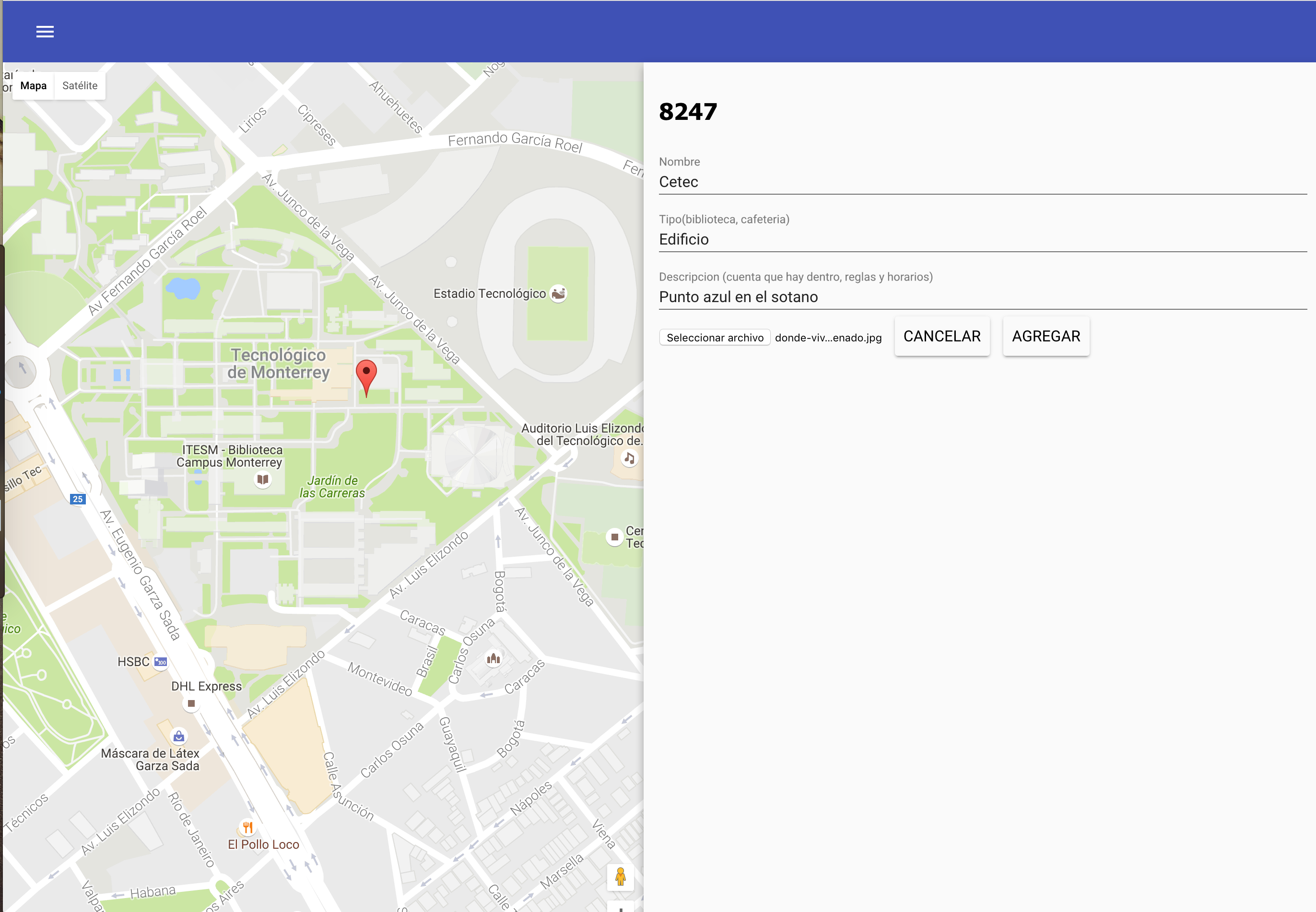
Task: Open the hamburger navigation menu
Action: pos(45,32)
